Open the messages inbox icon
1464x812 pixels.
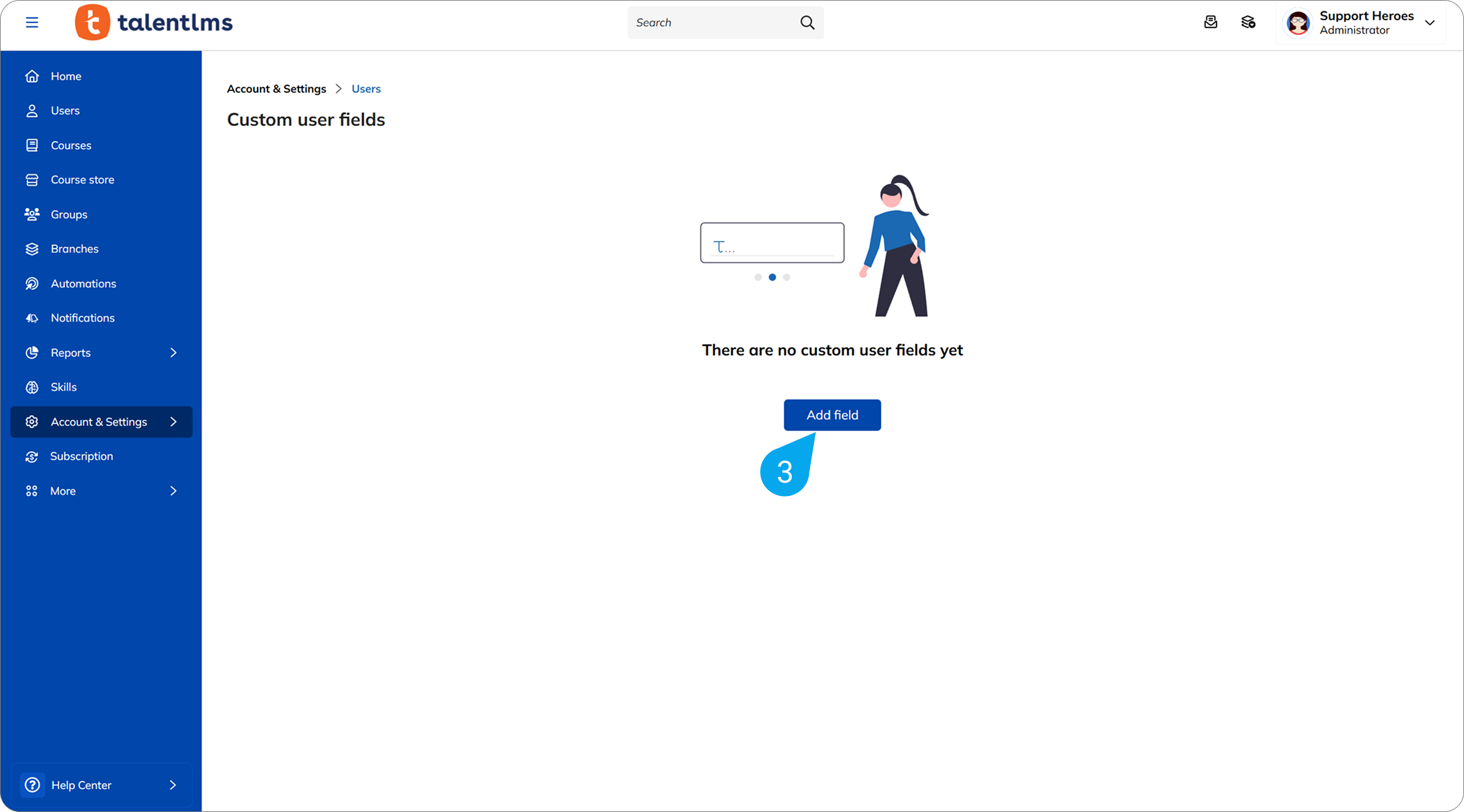1210,23
